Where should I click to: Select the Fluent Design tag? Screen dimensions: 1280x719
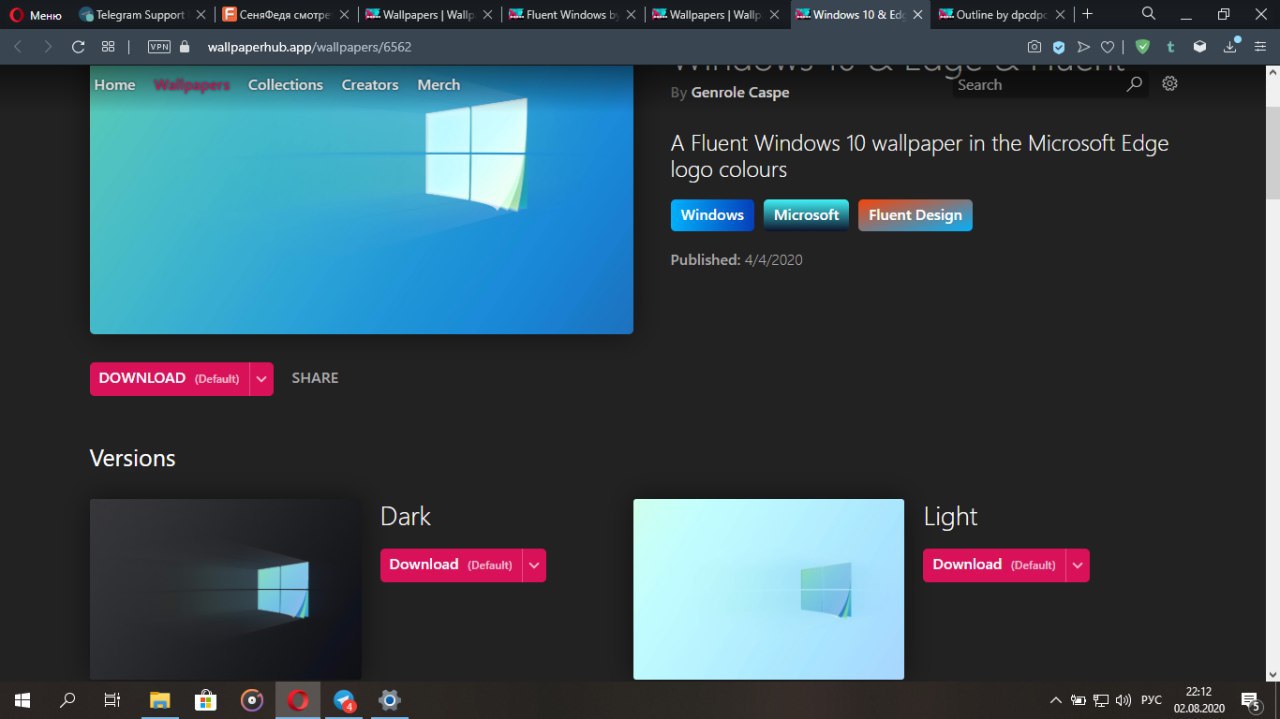point(915,215)
